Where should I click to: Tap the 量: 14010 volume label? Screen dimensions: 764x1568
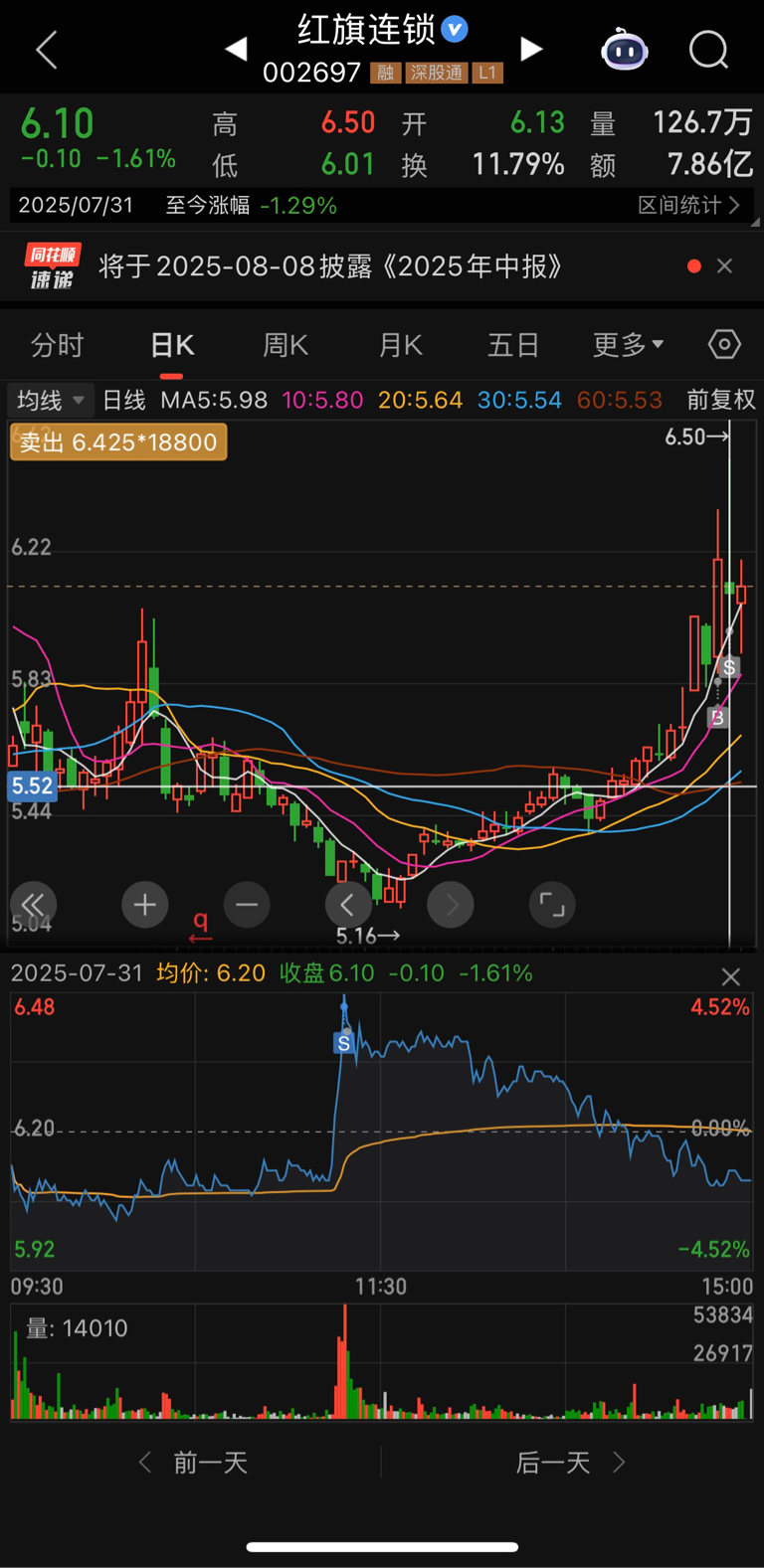coord(77,1328)
